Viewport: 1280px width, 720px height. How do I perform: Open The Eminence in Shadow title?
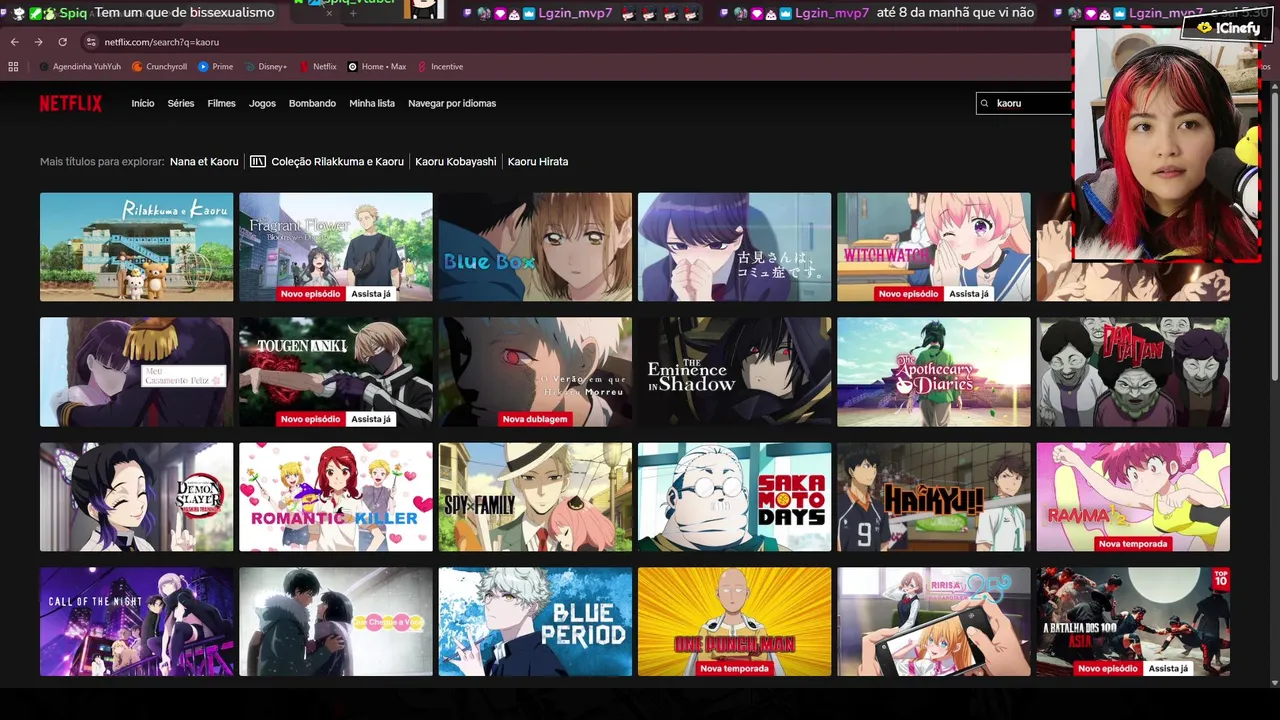(735, 372)
